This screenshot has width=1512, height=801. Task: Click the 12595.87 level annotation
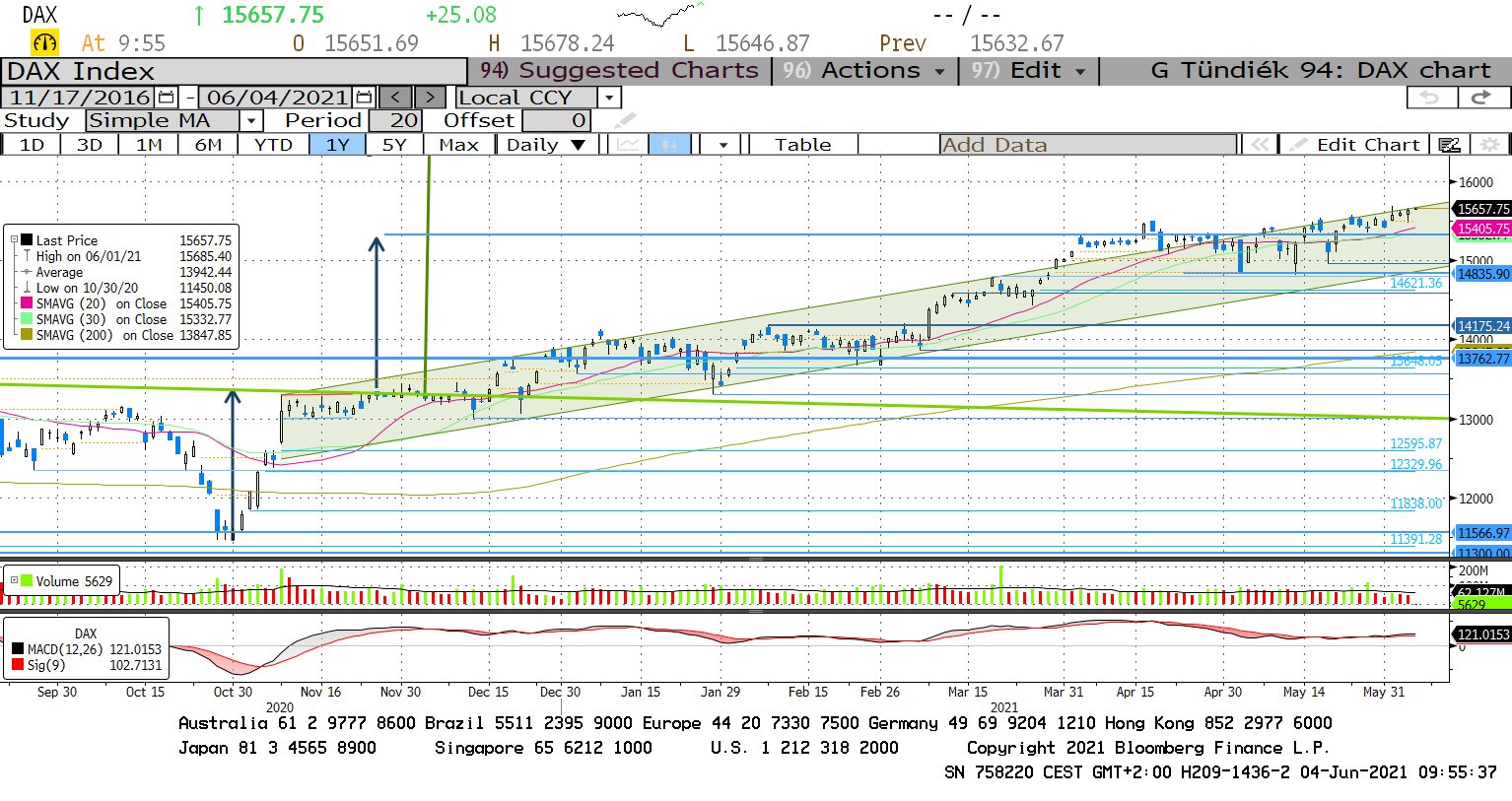1415,443
